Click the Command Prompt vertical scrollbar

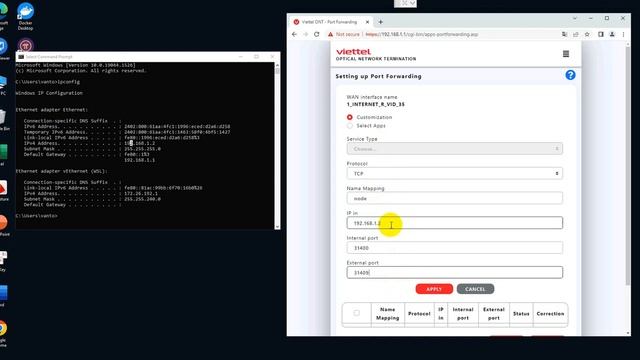(x=277, y=71)
